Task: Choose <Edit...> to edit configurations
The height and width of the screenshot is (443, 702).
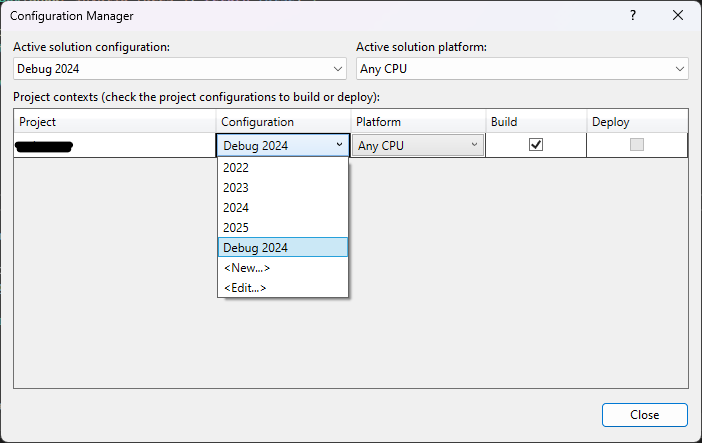Action: tap(283, 288)
